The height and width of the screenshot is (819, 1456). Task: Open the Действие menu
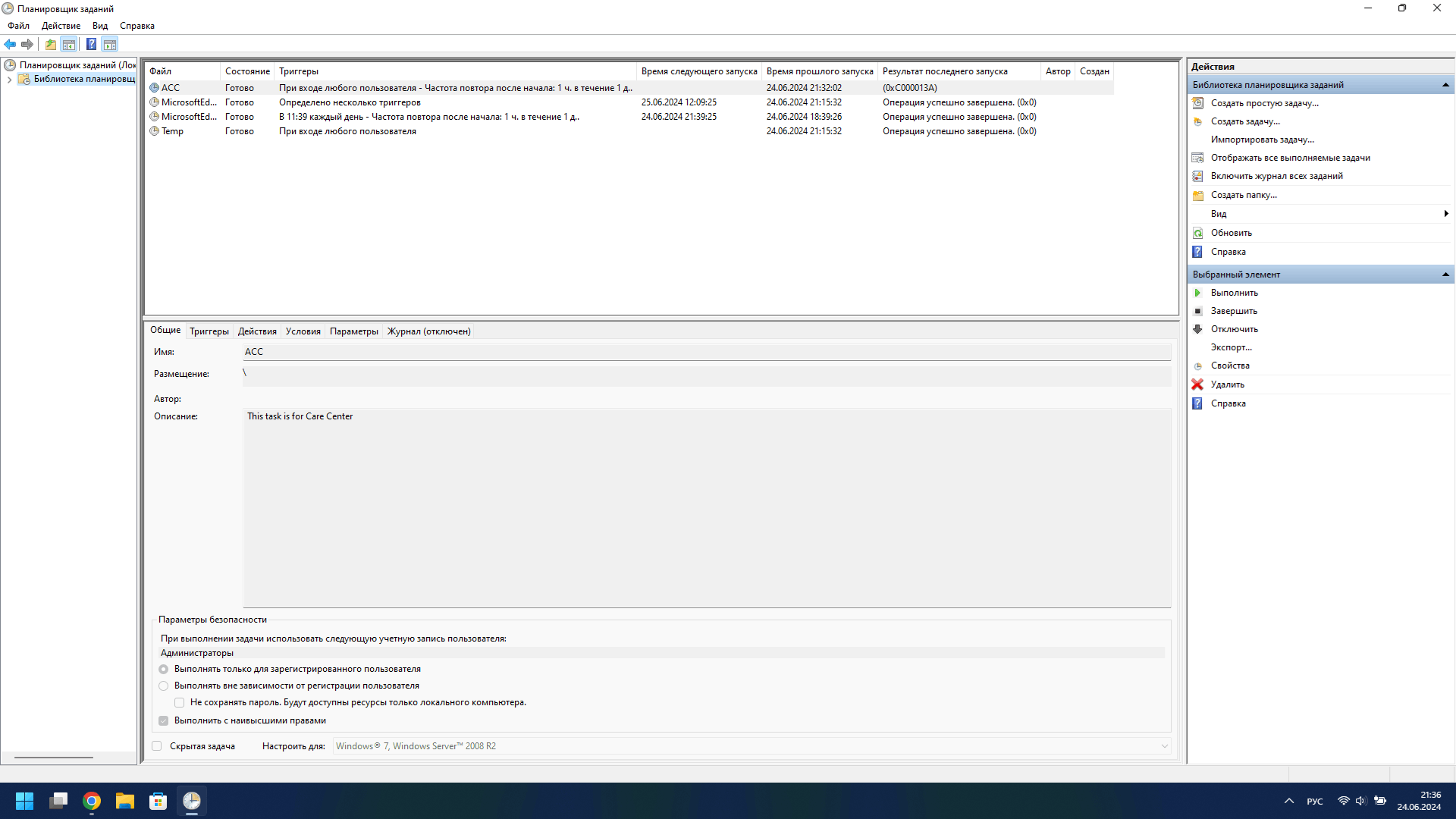click(x=61, y=26)
